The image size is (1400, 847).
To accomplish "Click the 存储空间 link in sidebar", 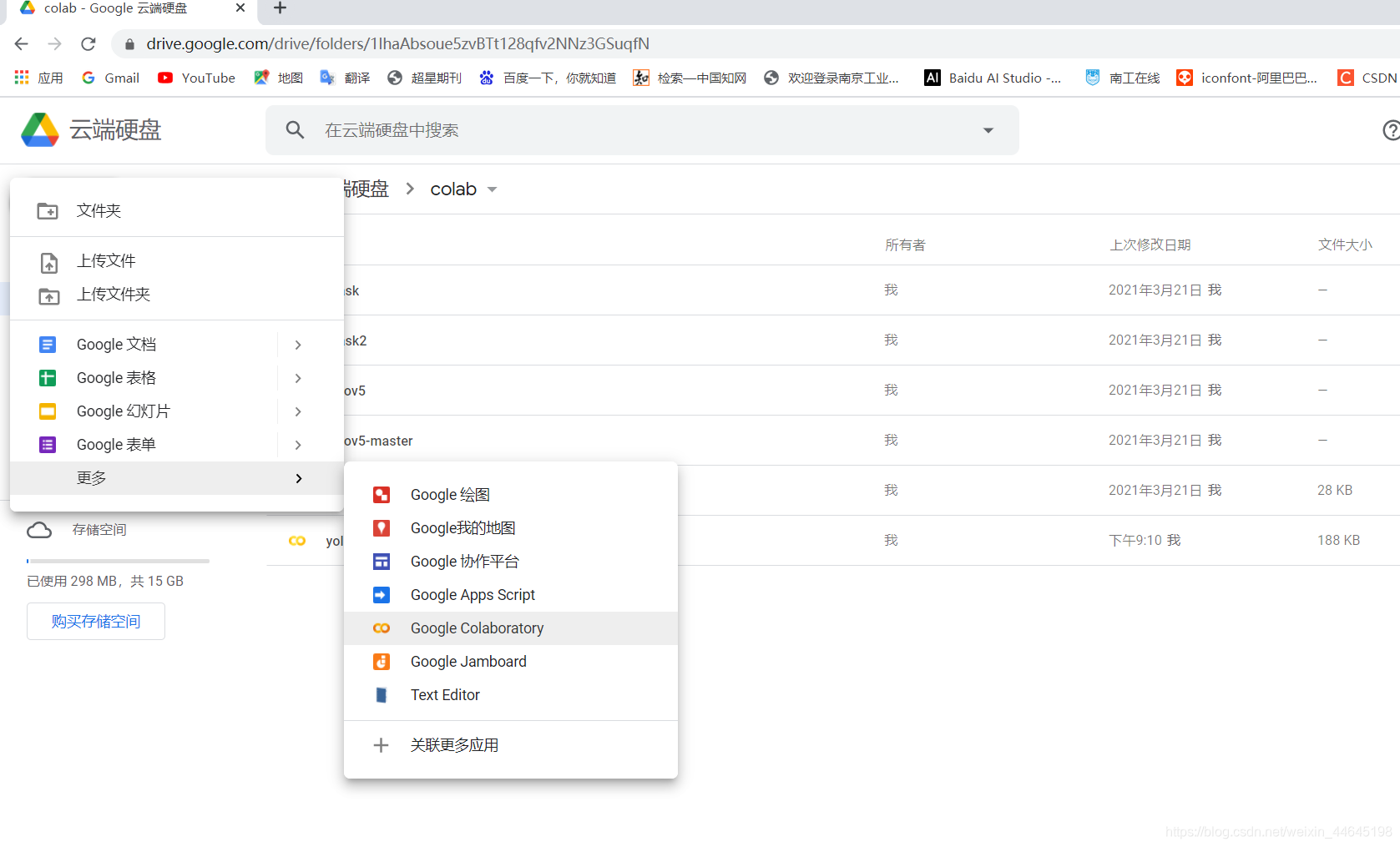I will pyautogui.click(x=99, y=530).
